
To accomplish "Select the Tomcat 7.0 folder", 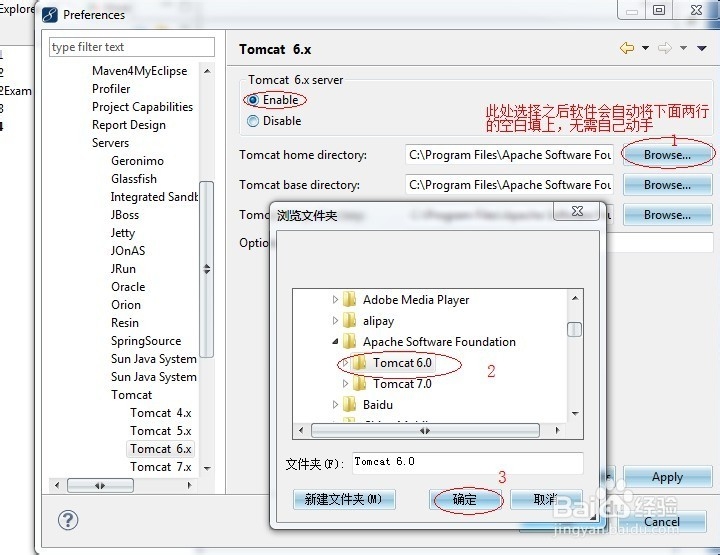I will click(x=402, y=384).
